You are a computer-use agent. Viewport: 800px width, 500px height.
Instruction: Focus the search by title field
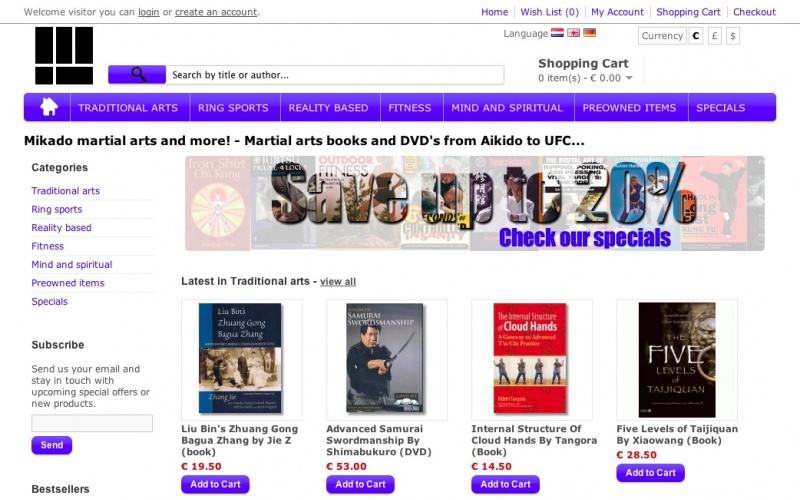click(335, 75)
